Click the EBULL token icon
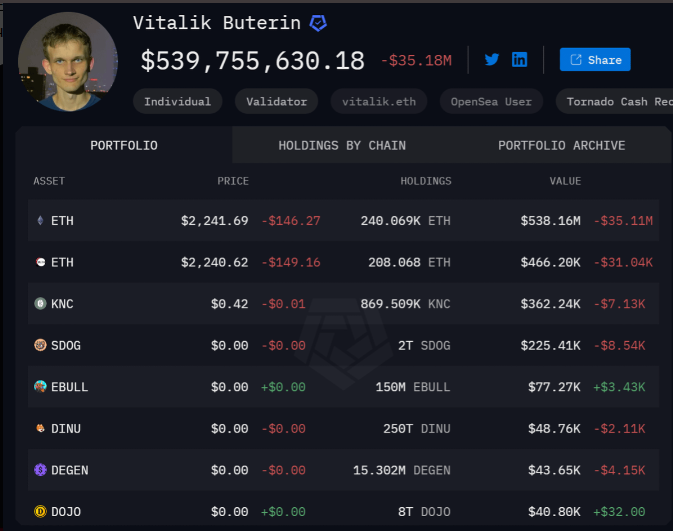Screen dimensions: 673x531 point(40,387)
